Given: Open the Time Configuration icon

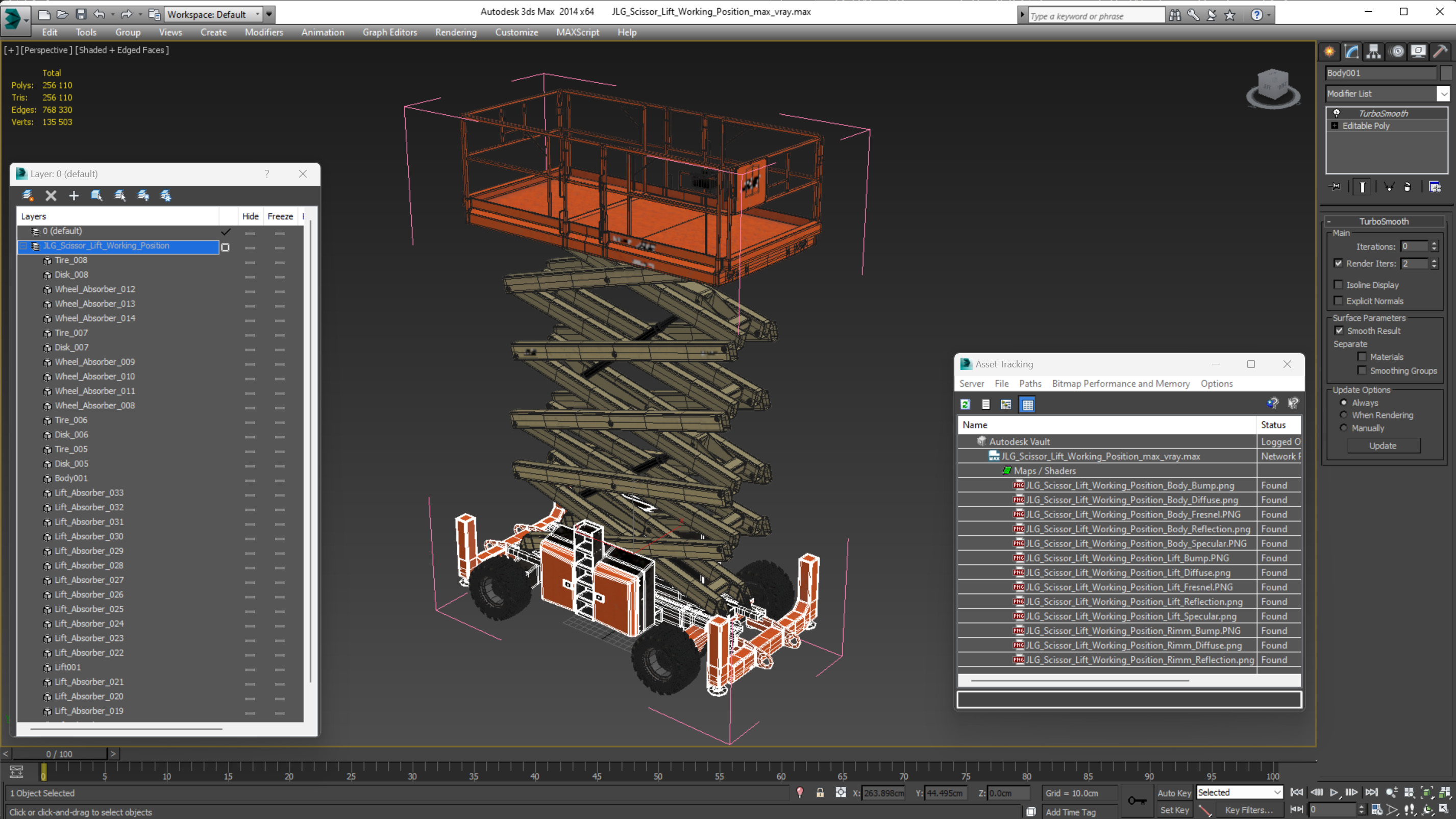Looking at the screenshot, I should point(1377,809).
